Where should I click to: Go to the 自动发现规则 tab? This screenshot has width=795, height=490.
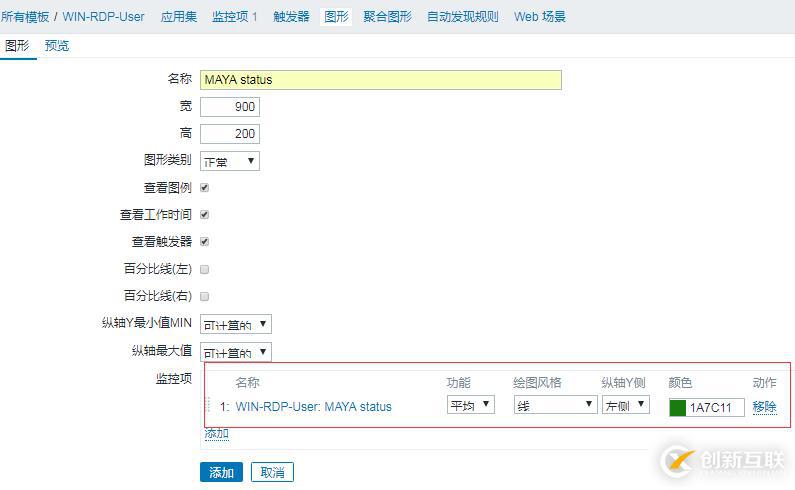(462, 17)
